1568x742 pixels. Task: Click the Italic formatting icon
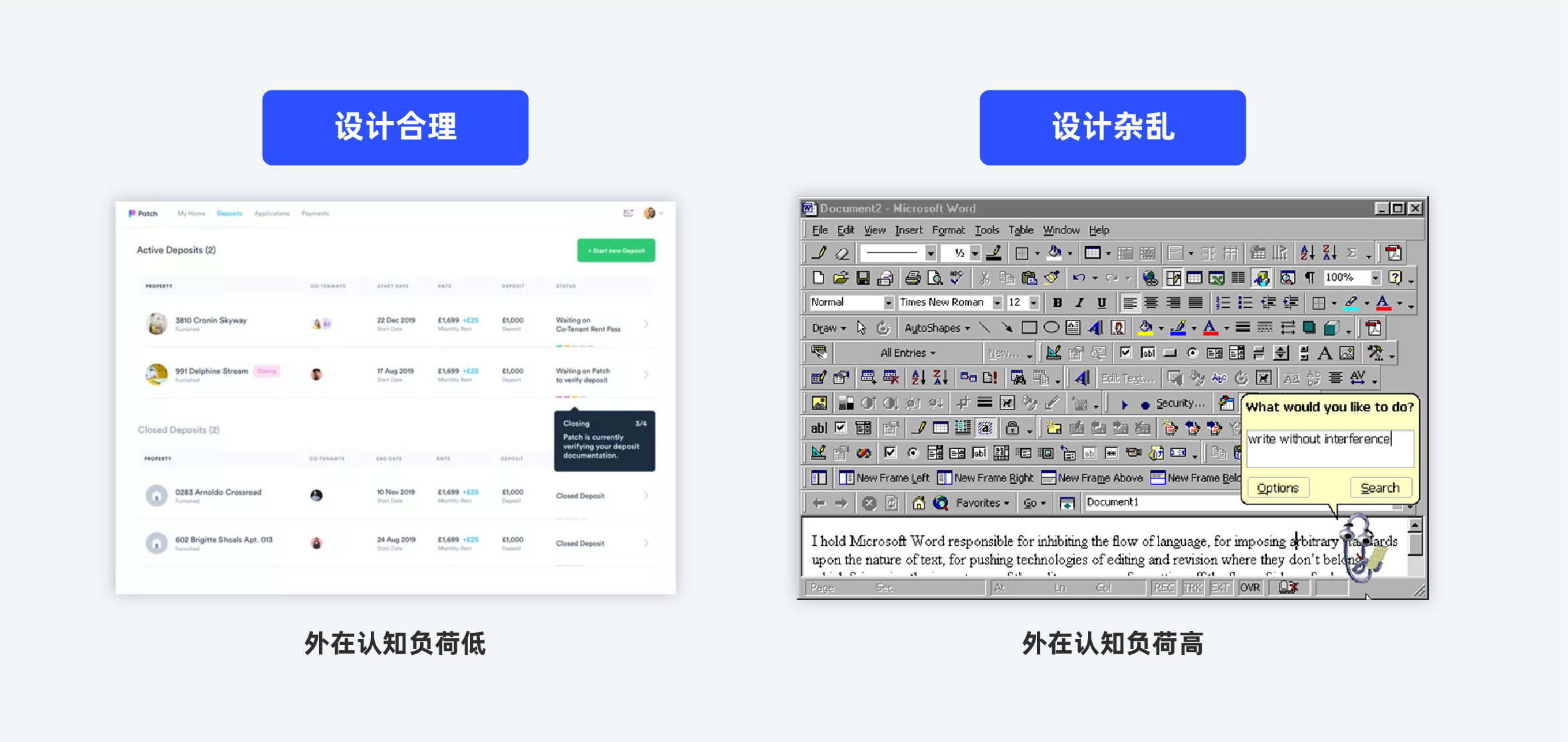click(1078, 303)
